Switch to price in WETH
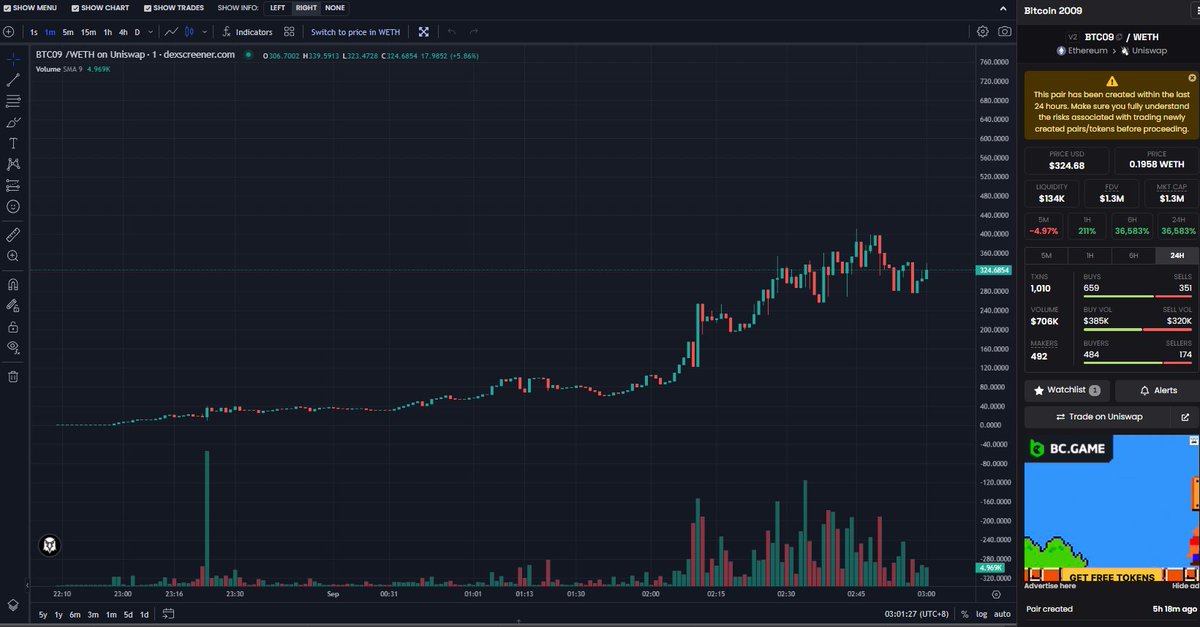The width and height of the screenshot is (1200, 627). pos(355,32)
